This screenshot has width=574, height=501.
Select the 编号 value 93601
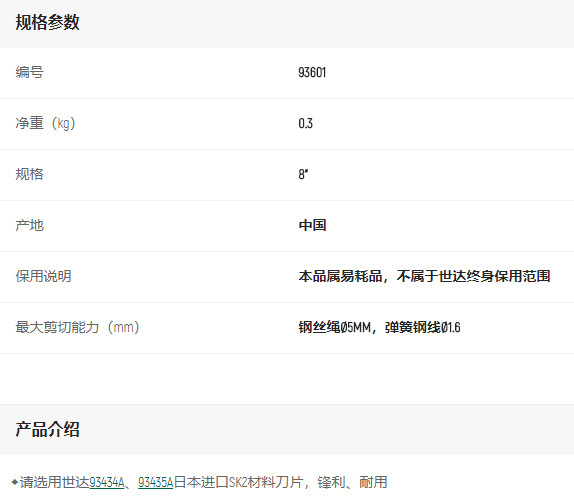[312, 72]
